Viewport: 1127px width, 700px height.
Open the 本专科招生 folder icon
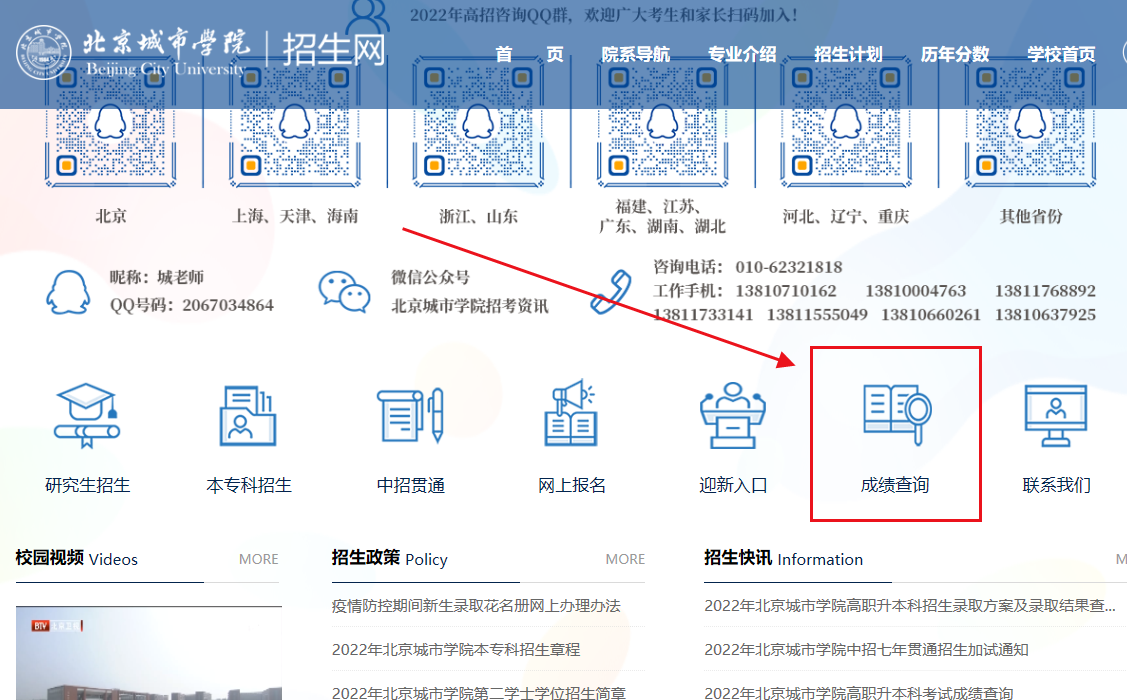tap(248, 415)
